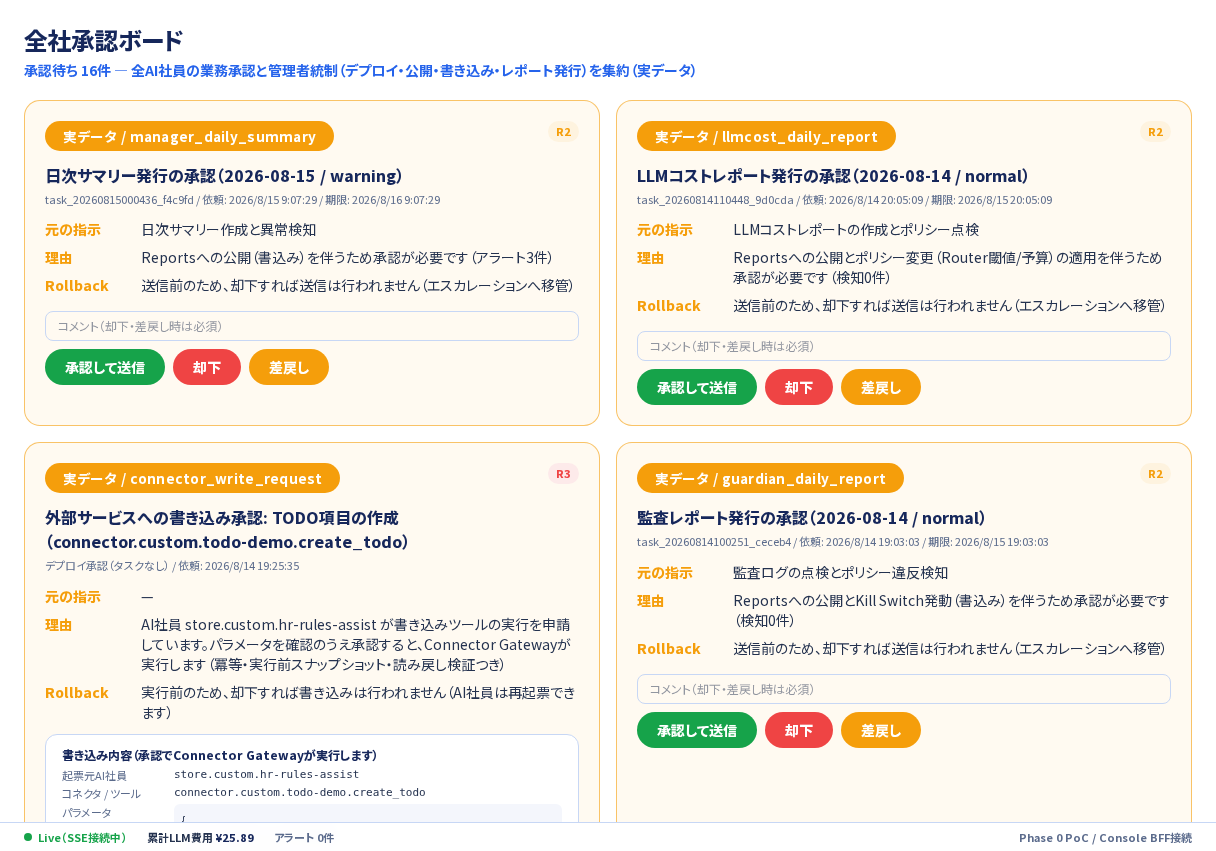This screenshot has width=1216, height=851.
Task: Click the 起票元AI社員 label
Action: pos(94,775)
